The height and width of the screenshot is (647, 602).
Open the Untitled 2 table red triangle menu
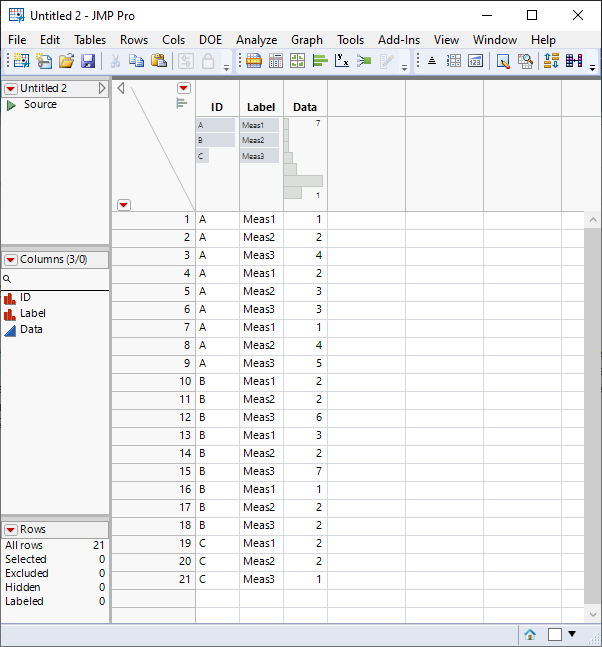coord(11,88)
